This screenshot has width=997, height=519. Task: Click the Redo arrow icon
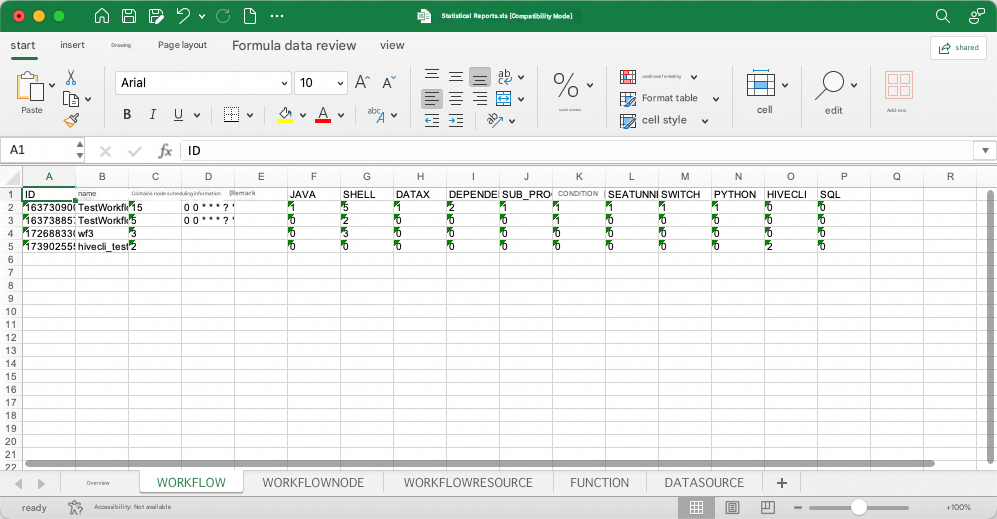(223, 16)
